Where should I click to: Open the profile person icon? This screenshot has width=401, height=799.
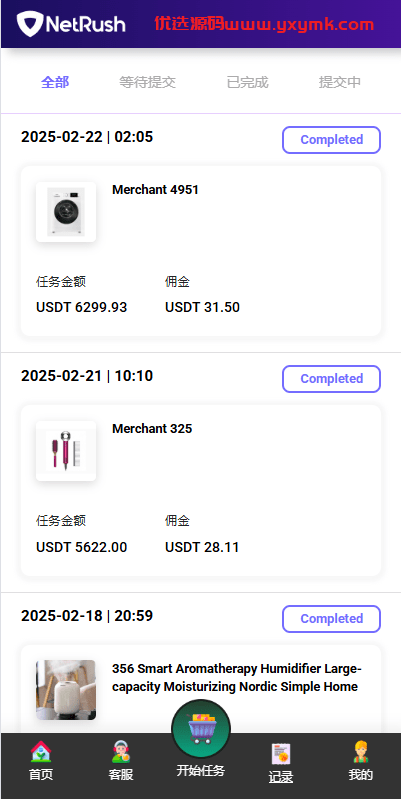click(x=361, y=752)
